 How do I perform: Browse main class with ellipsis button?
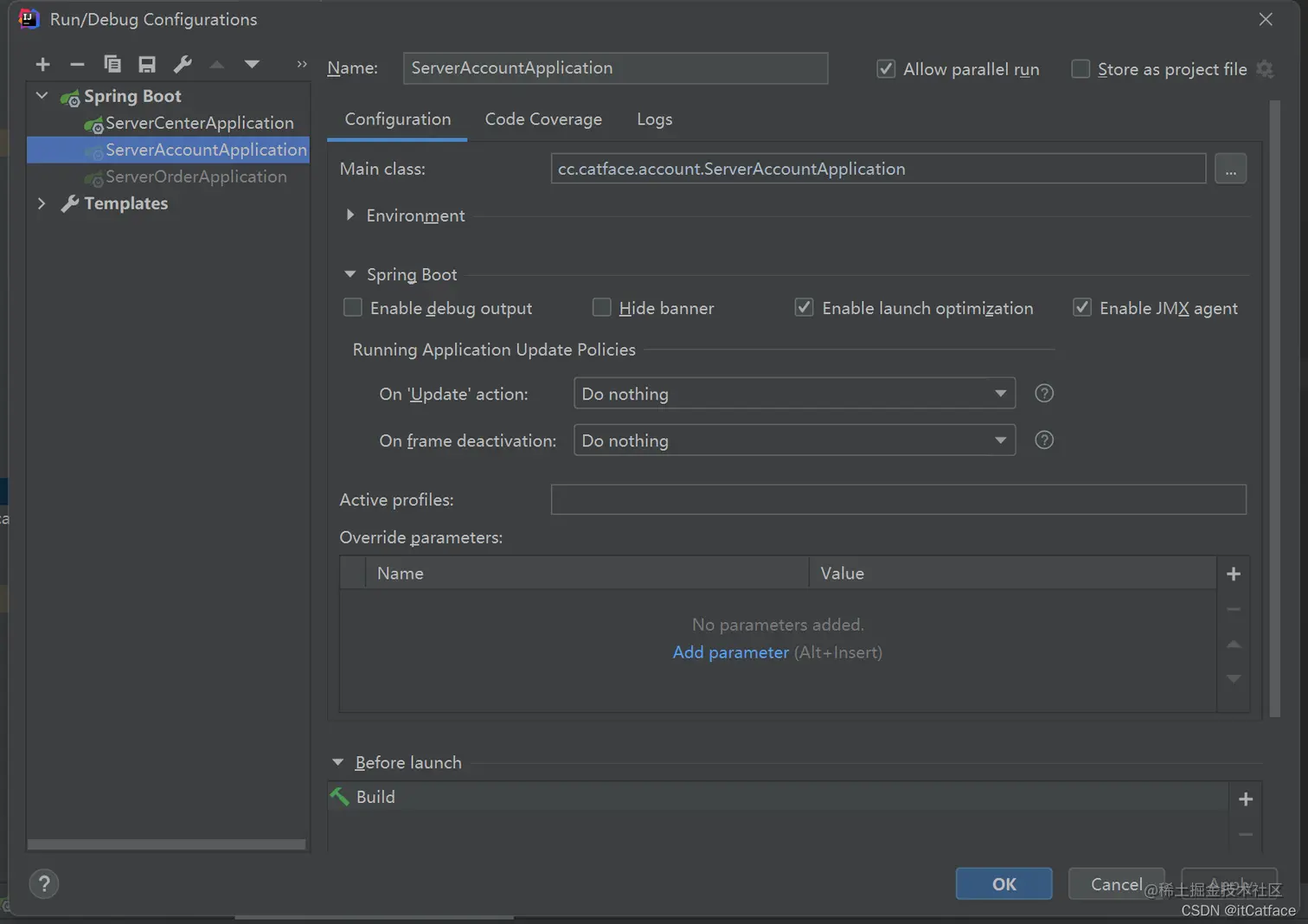tap(1230, 169)
